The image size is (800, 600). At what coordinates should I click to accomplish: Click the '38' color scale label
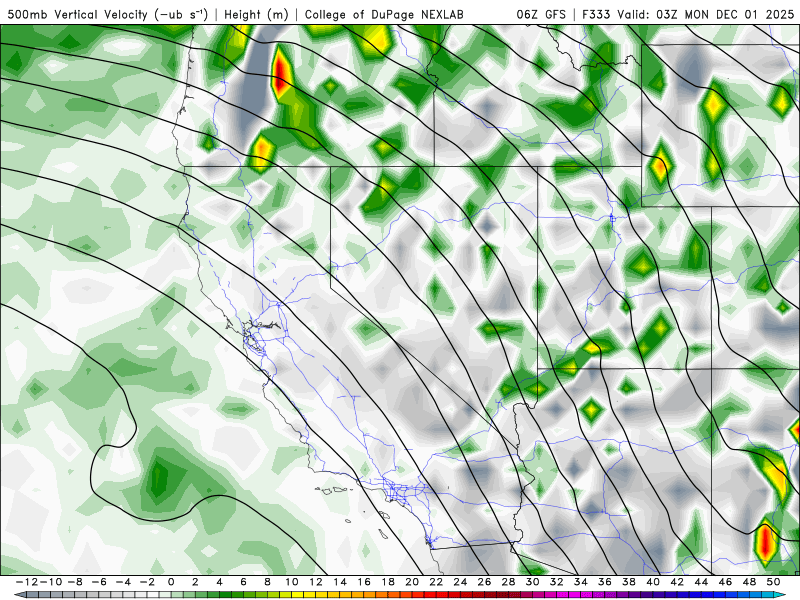(629, 582)
